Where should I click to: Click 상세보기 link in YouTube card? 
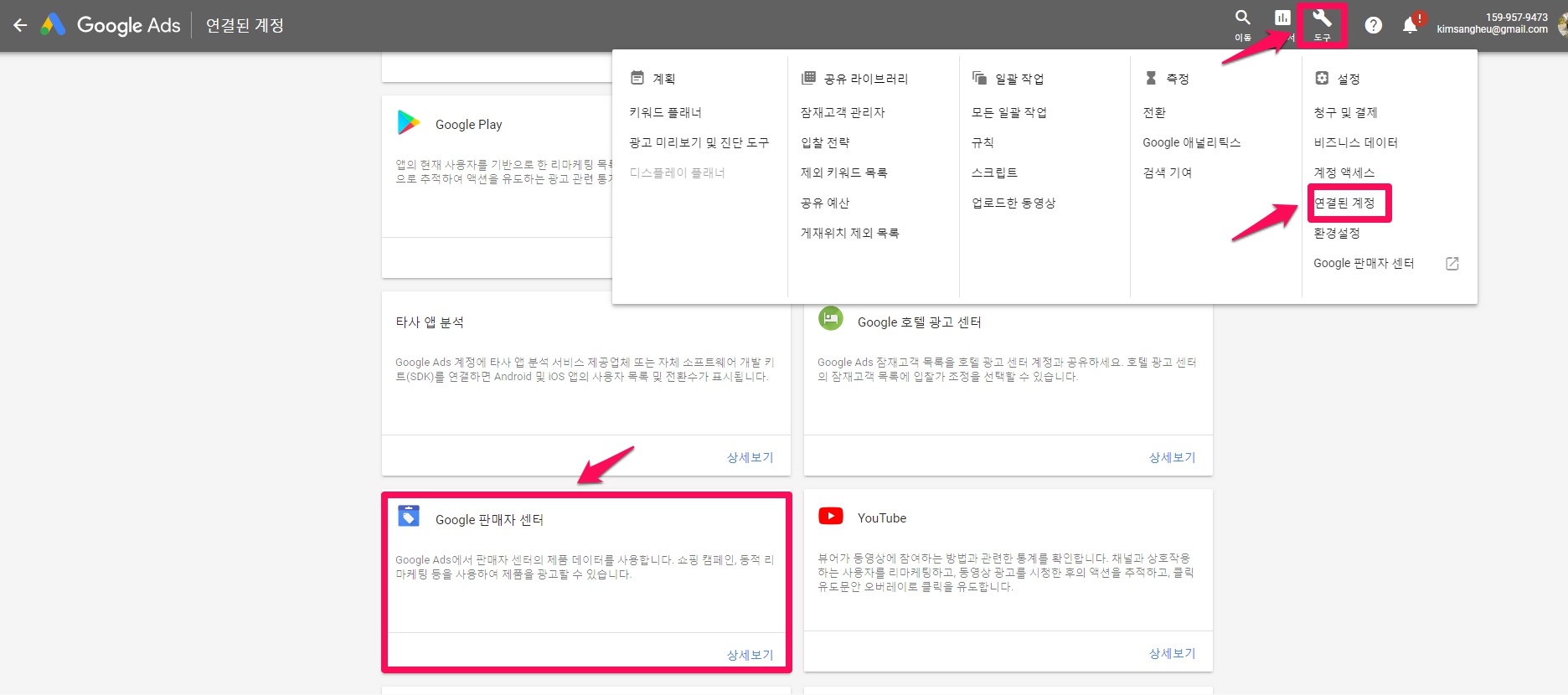pyautogui.click(x=1172, y=653)
